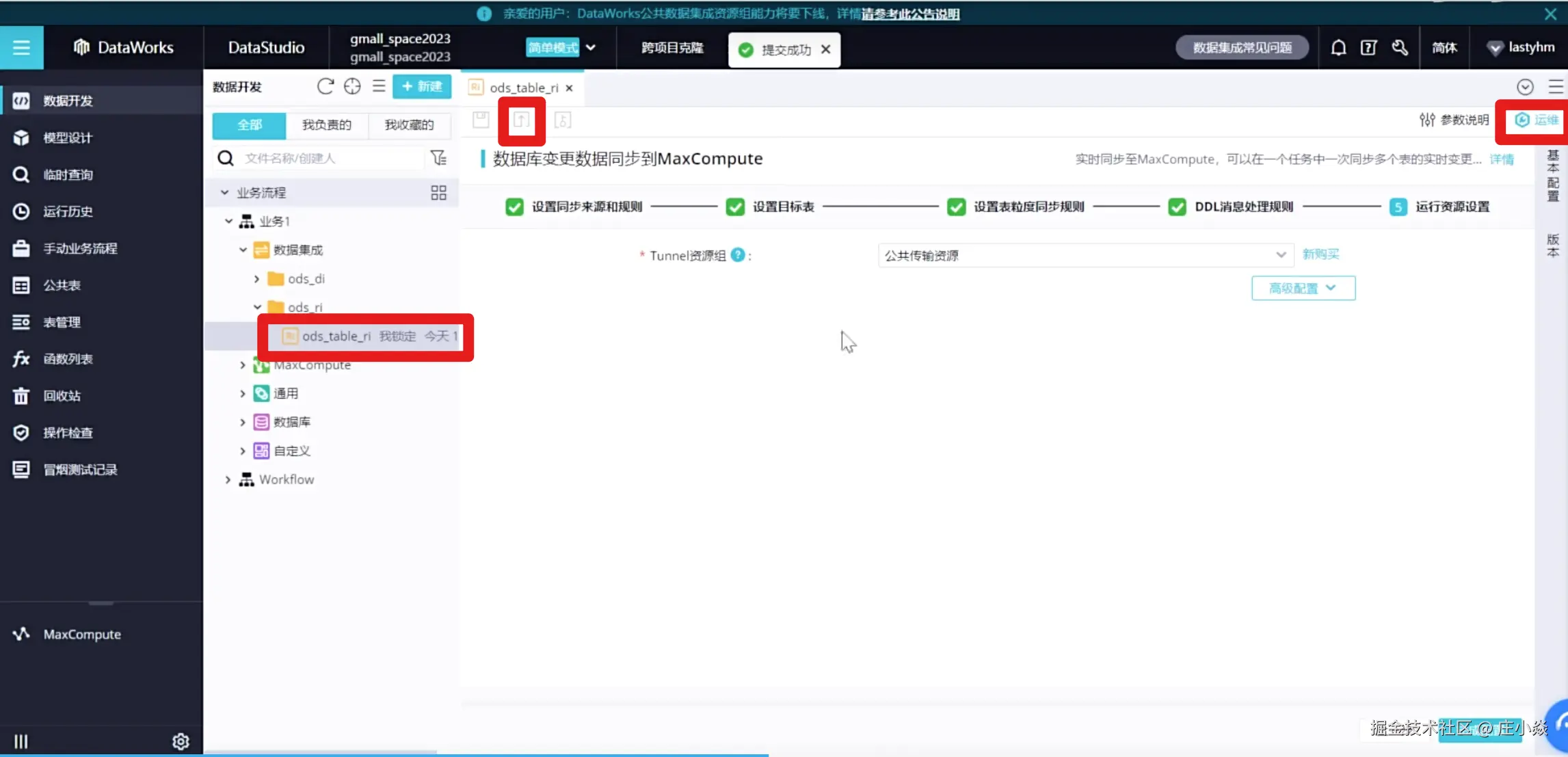Open the notification bell icon

click(1338, 47)
